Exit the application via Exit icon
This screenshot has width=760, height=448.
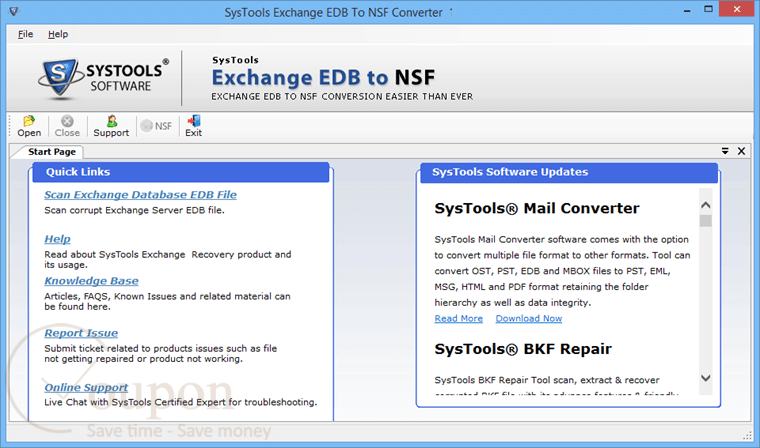pos(193,127)
